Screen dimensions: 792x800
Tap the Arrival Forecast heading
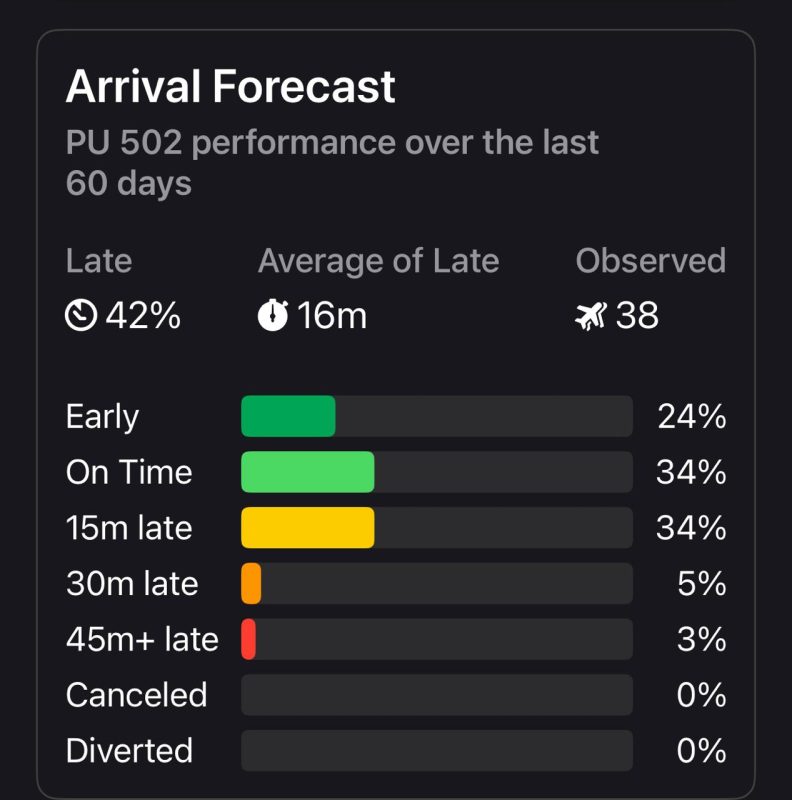[231, 87]
